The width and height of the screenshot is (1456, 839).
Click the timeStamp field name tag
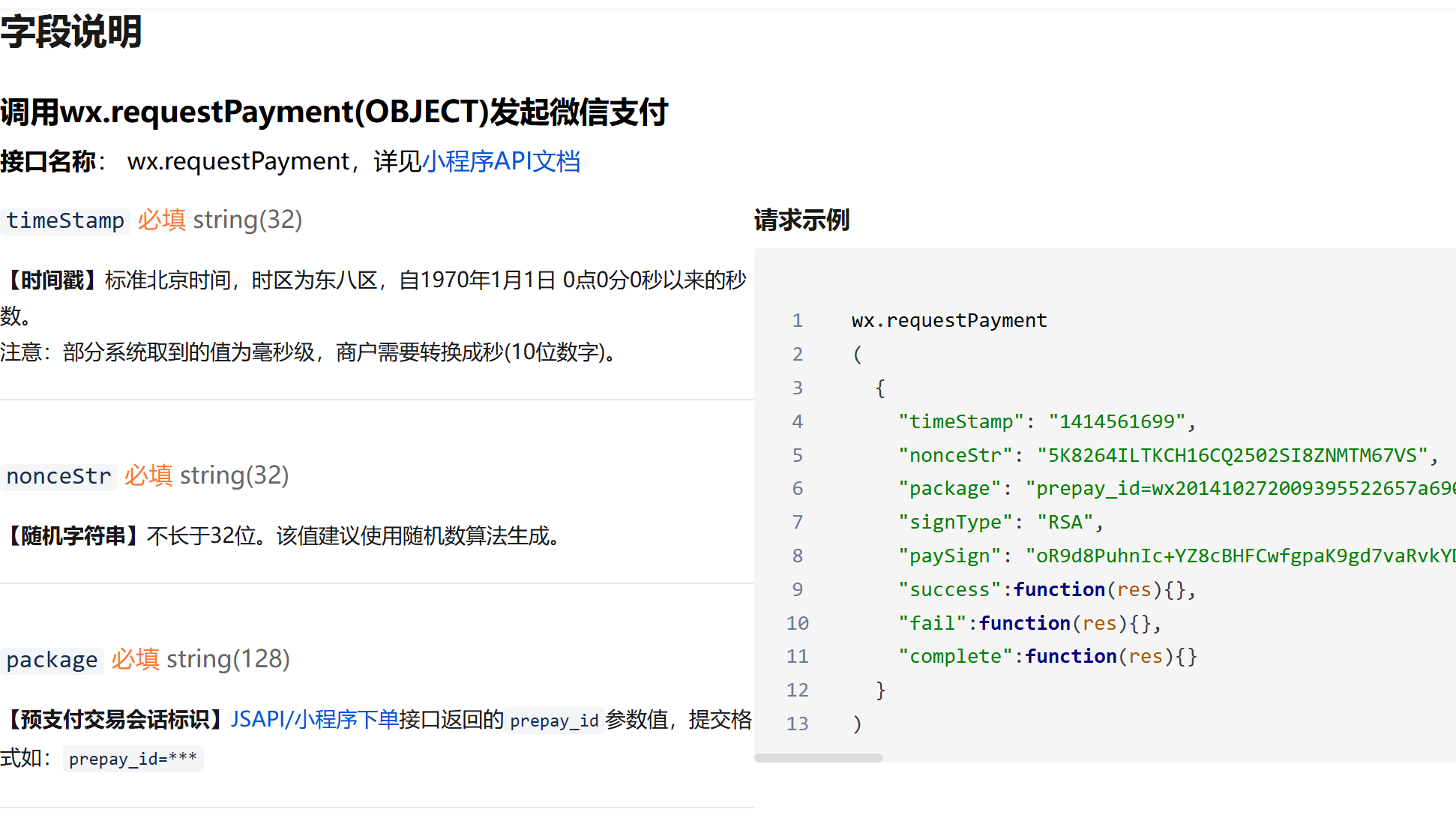pyautogui.click(x=65, y=220)
